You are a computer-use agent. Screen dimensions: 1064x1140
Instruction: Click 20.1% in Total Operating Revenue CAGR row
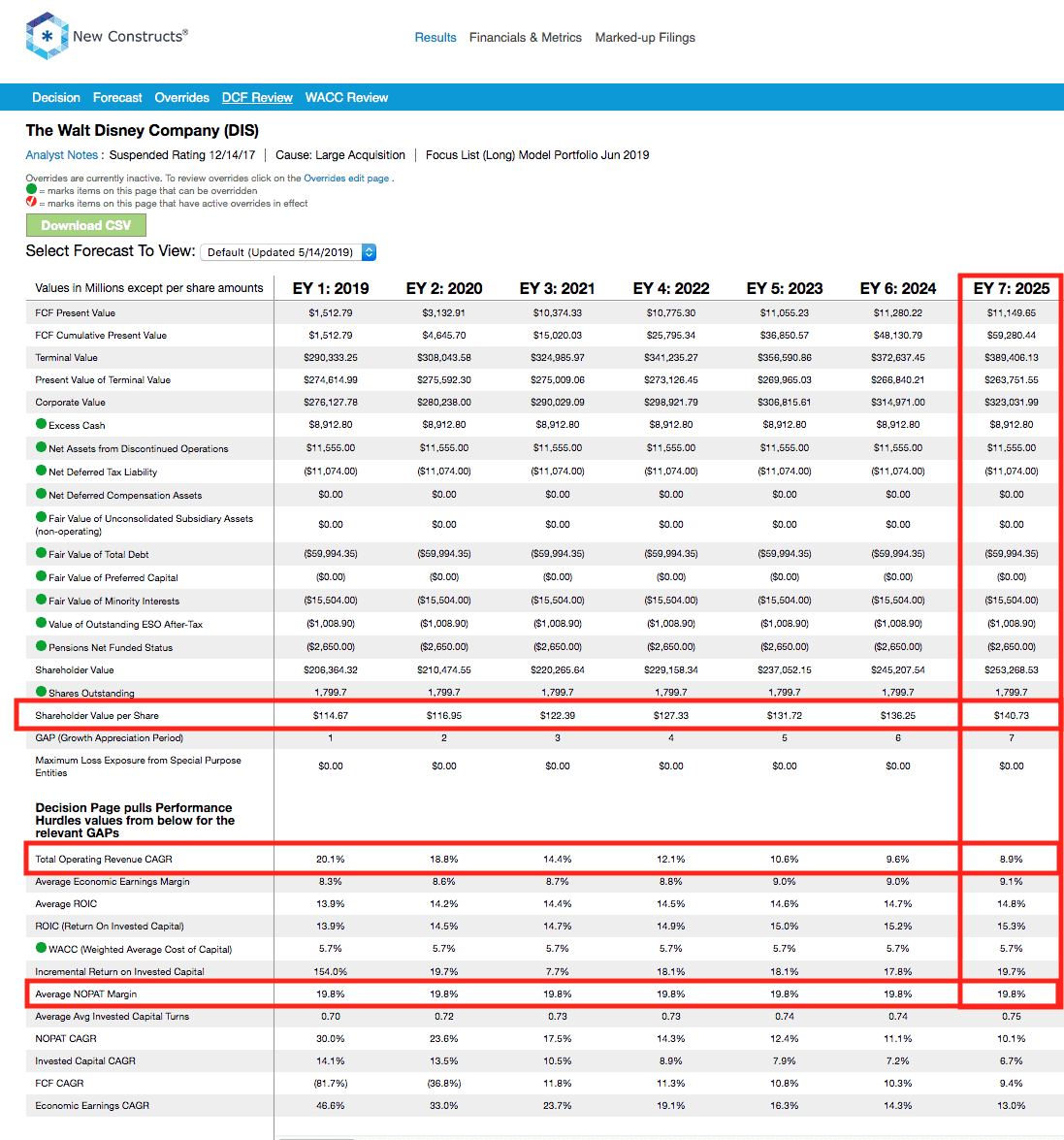tap(331, 859)
